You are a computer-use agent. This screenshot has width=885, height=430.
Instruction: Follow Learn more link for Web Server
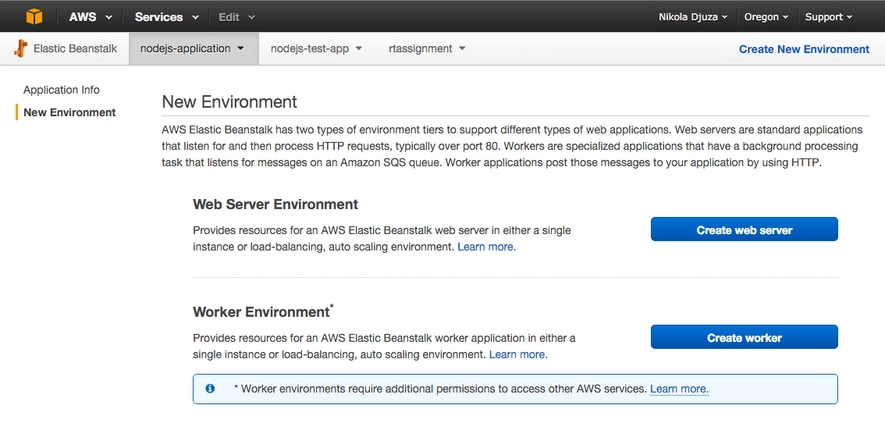coord(486,246)
